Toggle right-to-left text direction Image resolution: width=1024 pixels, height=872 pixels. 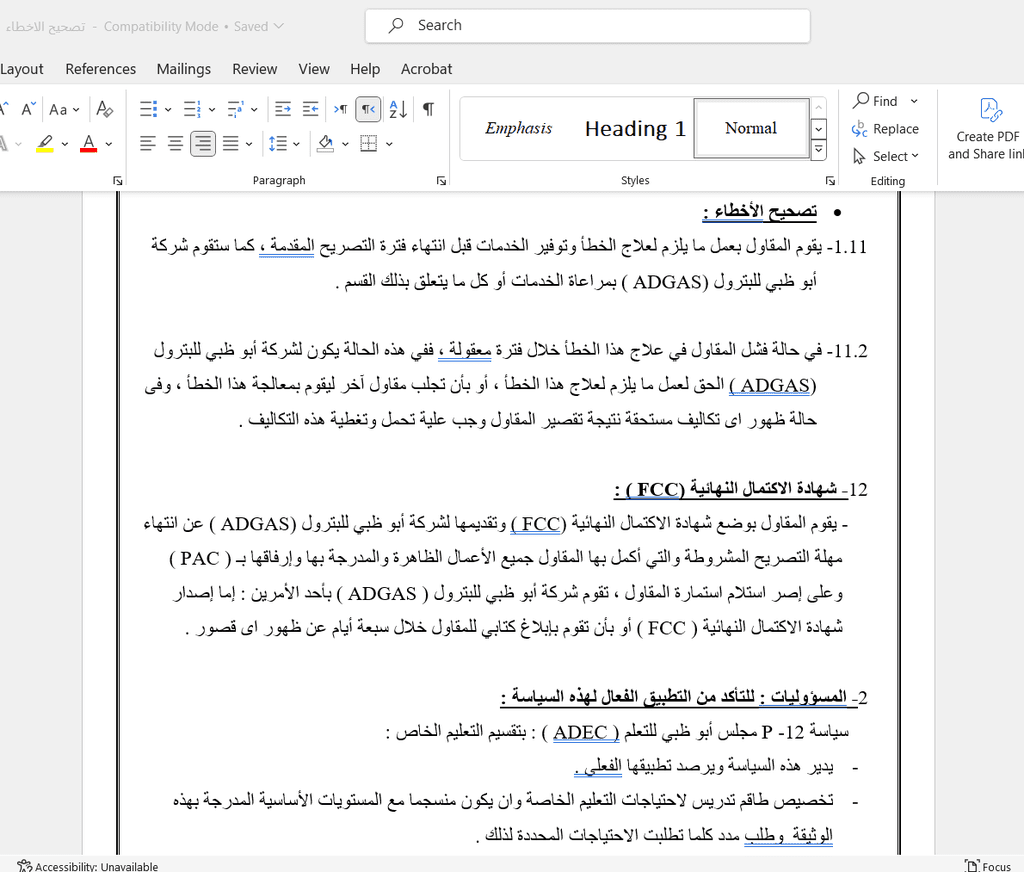(x=368, y=109)
